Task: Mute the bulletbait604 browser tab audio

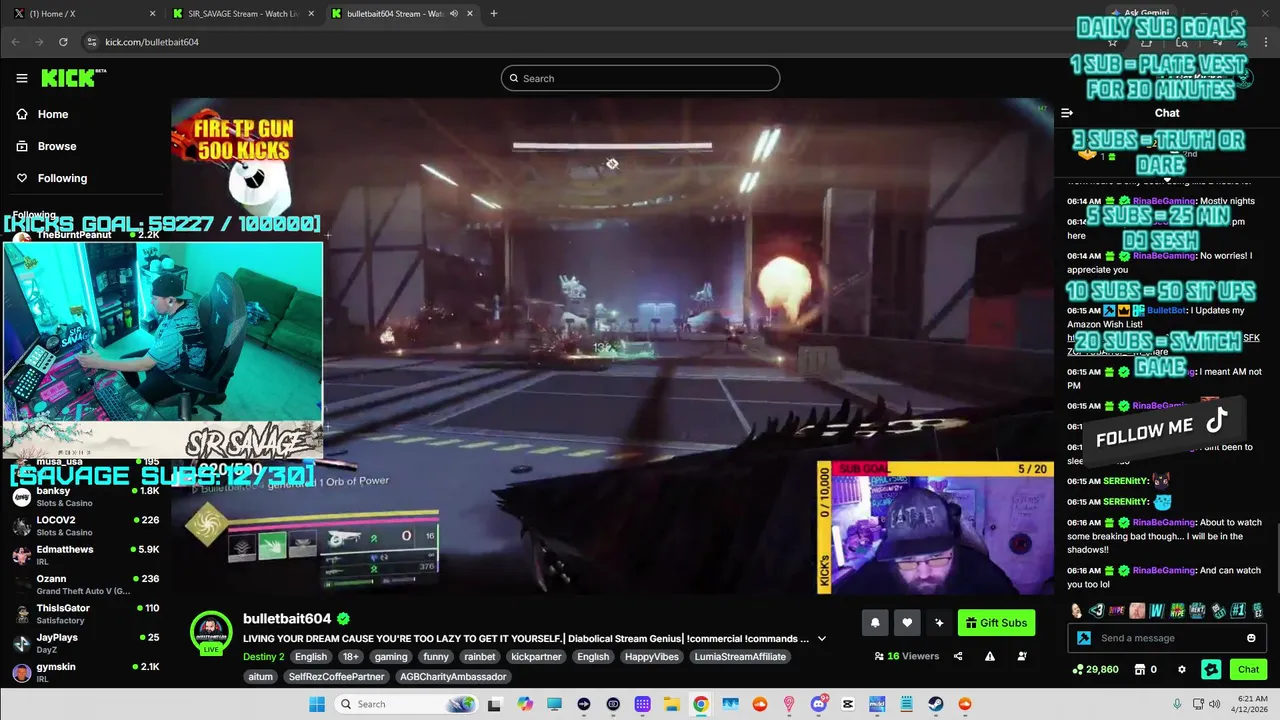Action: pos(454,13)
